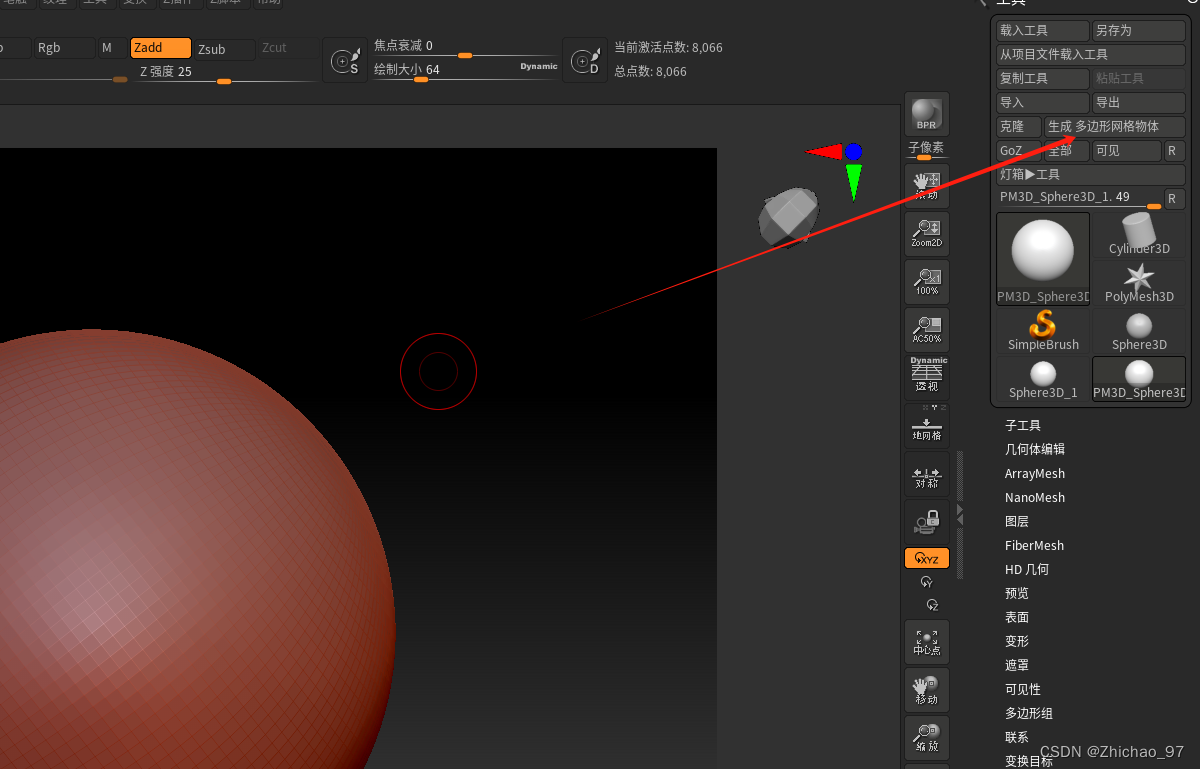Screen dimensions: 1200x769
Task: Expand the 几何体编辑 geometry section
Action: coord(1035,449)
